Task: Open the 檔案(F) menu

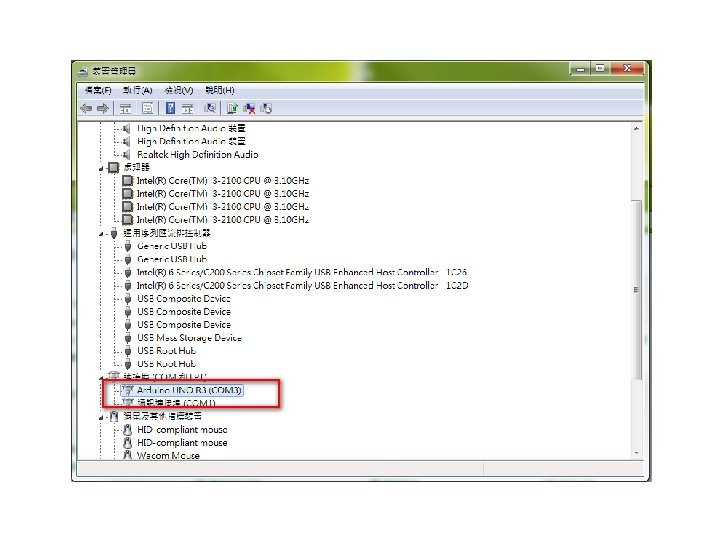Action: (x=98, y=90)
